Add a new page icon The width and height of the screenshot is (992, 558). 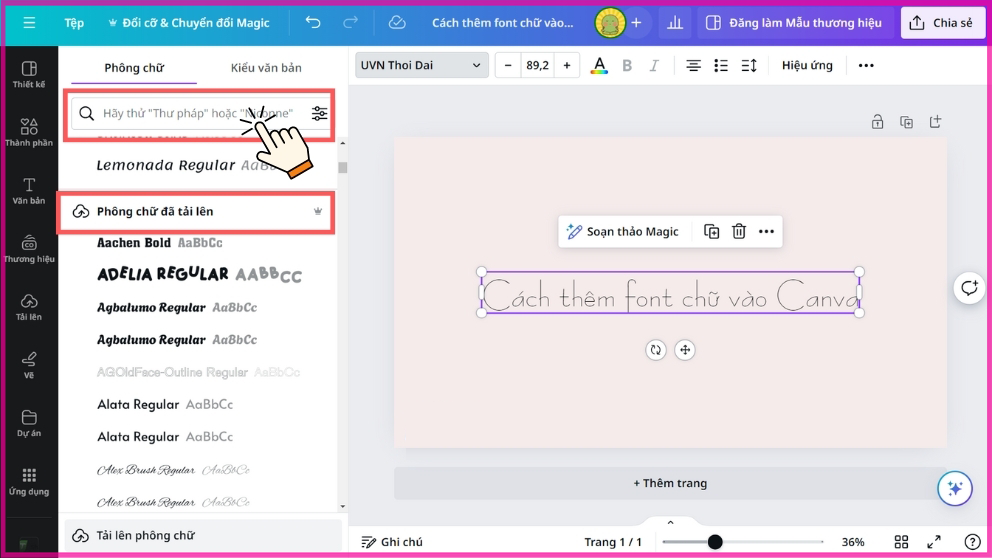pos(935,121)
